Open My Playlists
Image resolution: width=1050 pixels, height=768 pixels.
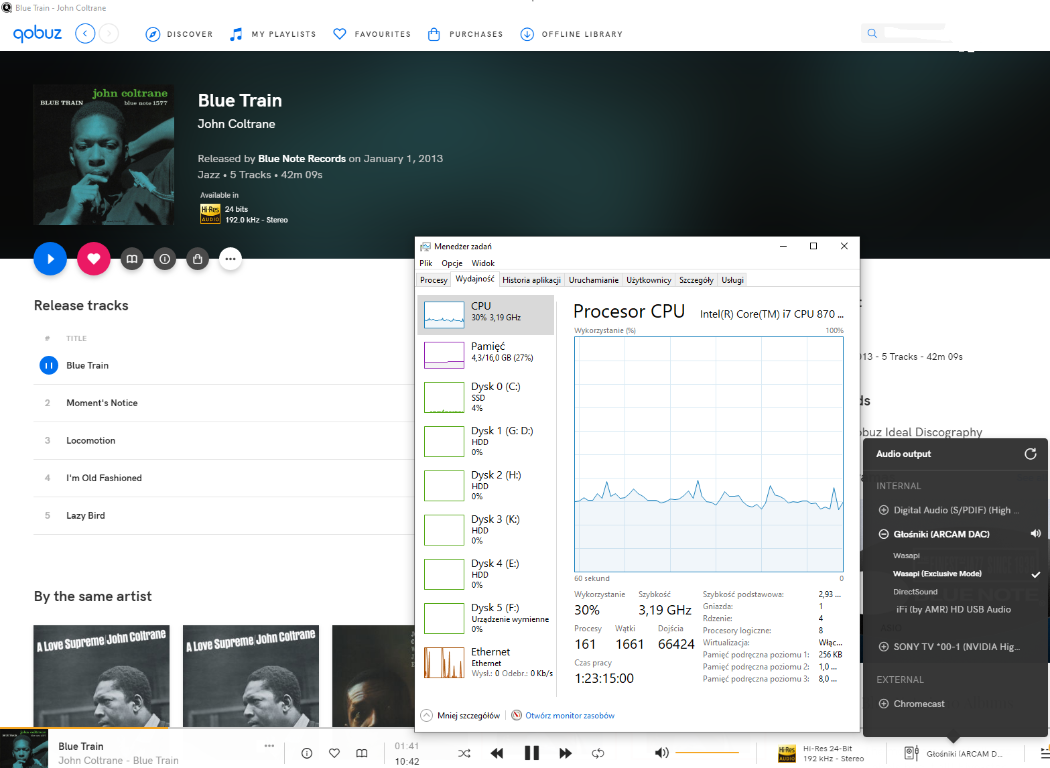click(x=273, y=34)
